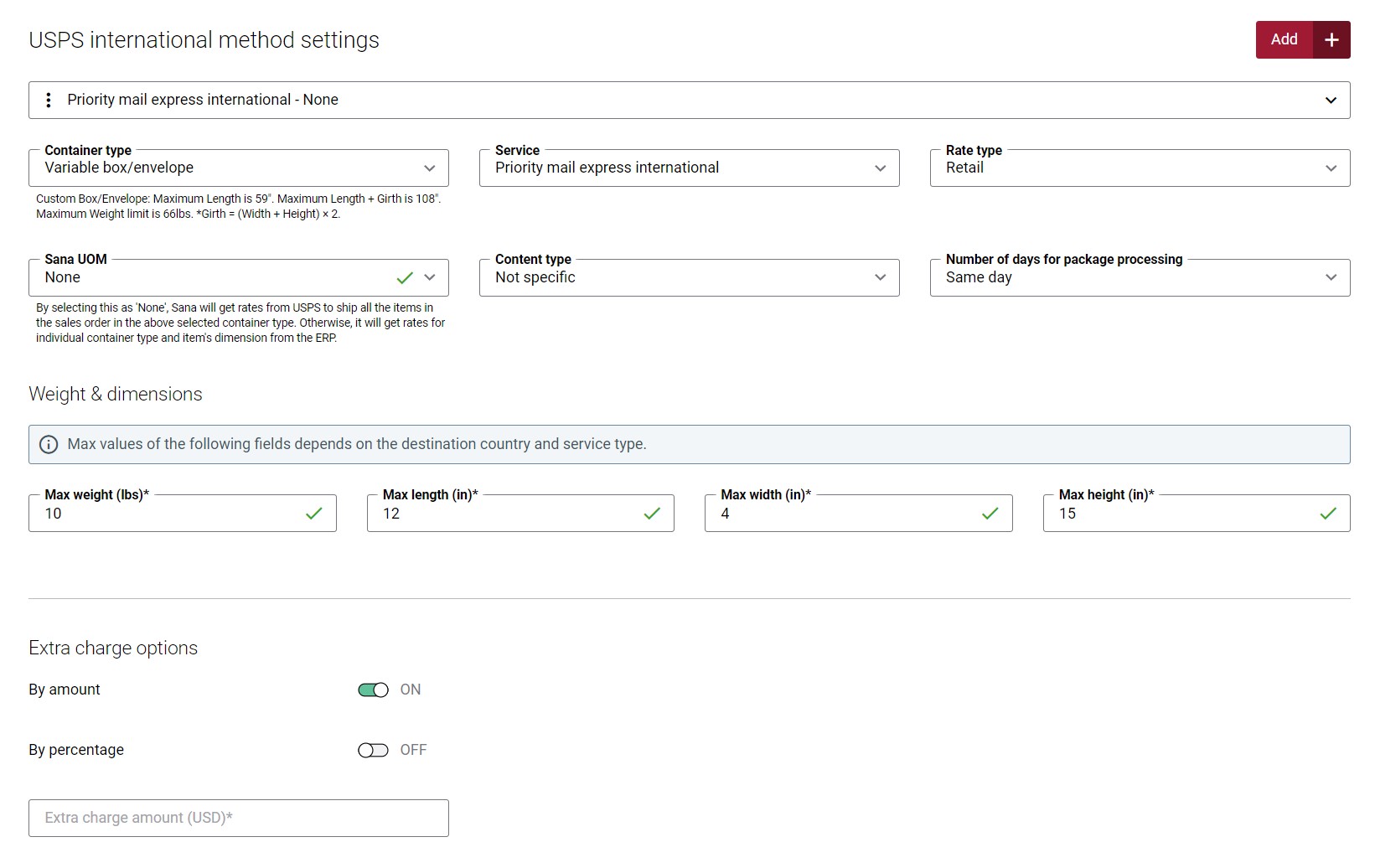Open the Service dropdown

[690, 168]
